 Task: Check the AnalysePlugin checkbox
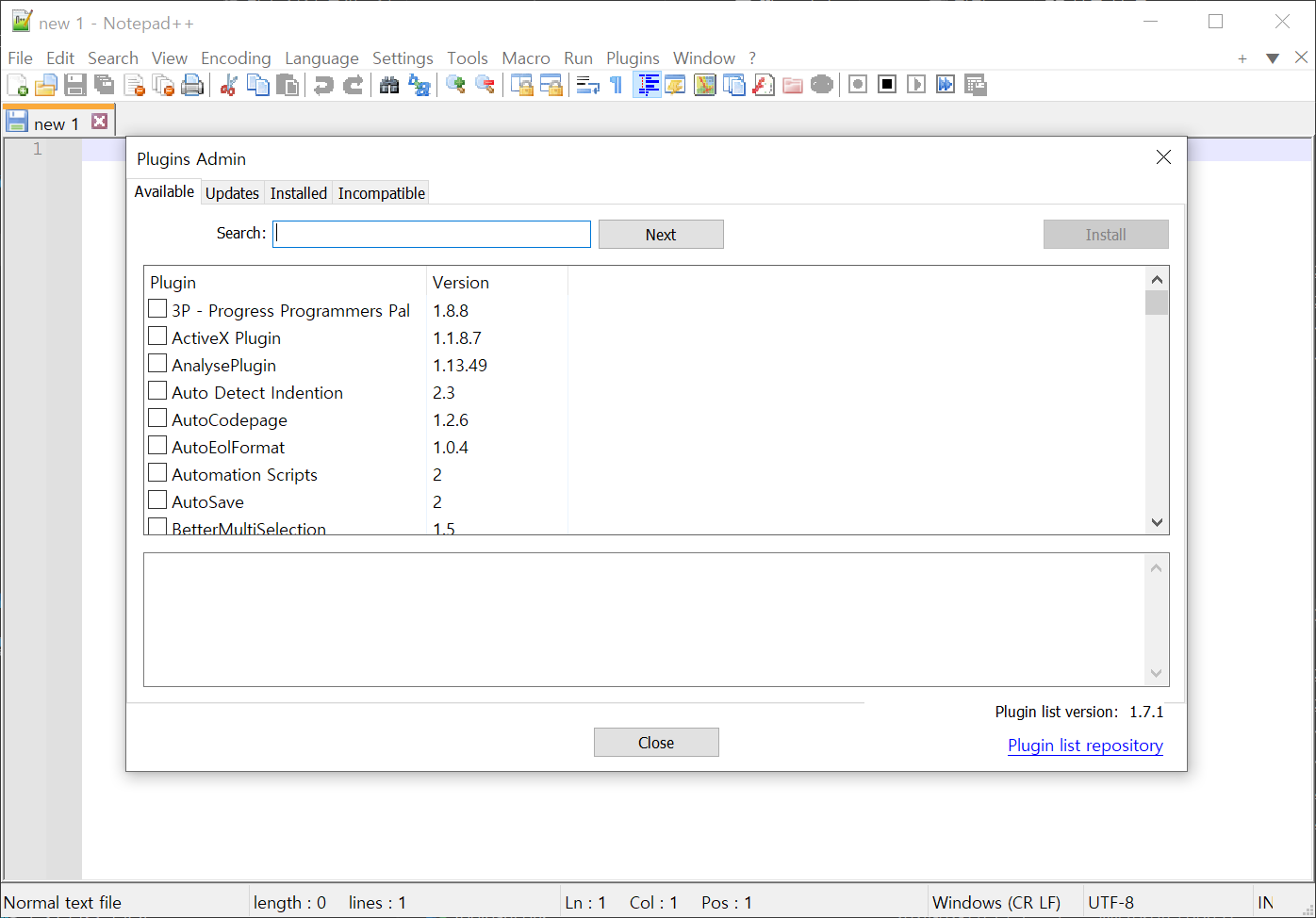tap(157, 363)
